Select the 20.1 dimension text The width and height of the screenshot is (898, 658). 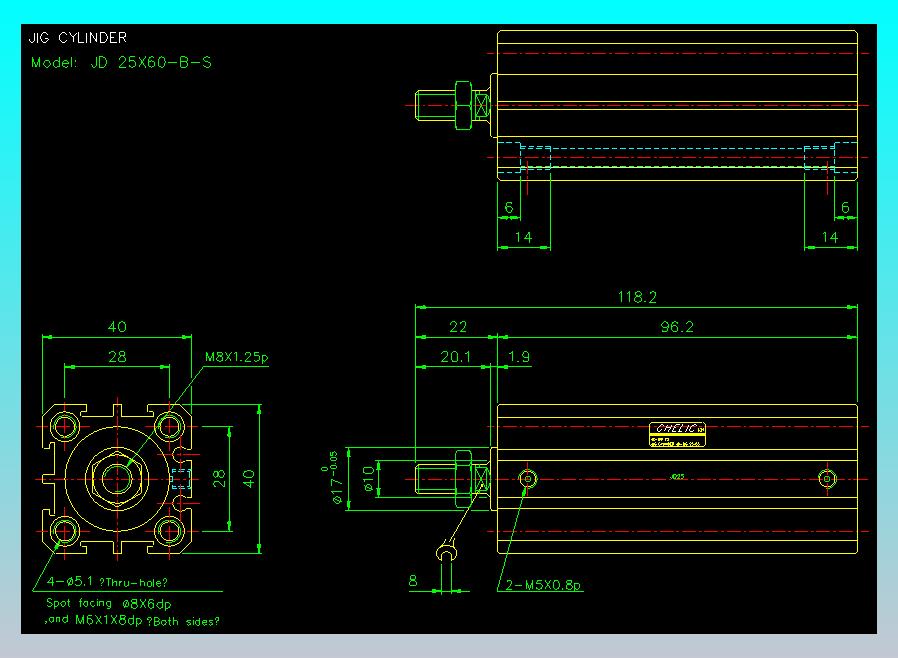(x=455, y=357)
